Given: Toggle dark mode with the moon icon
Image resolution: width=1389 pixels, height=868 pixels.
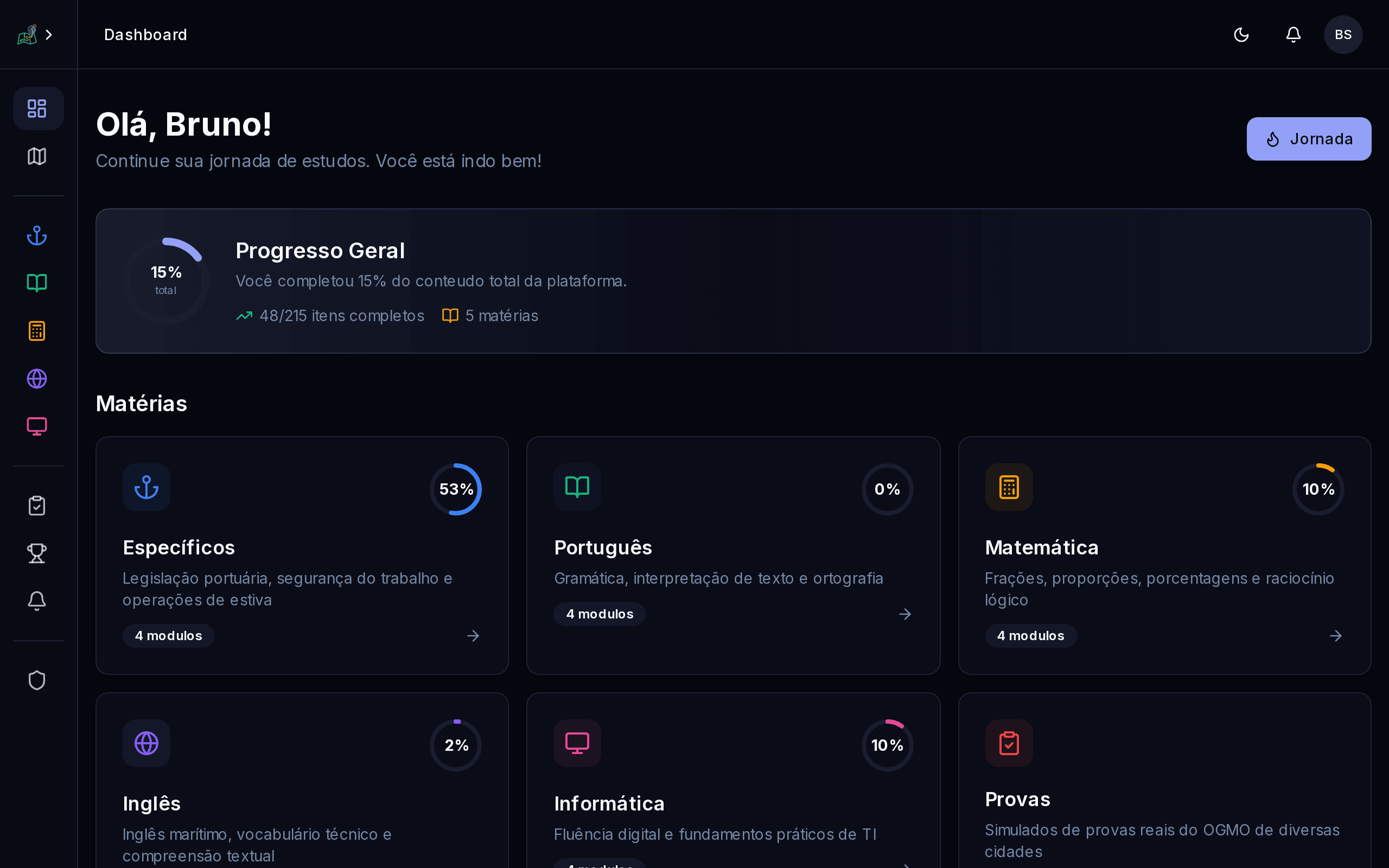Looking at the screenshot, I should [x=1241, y=34].
